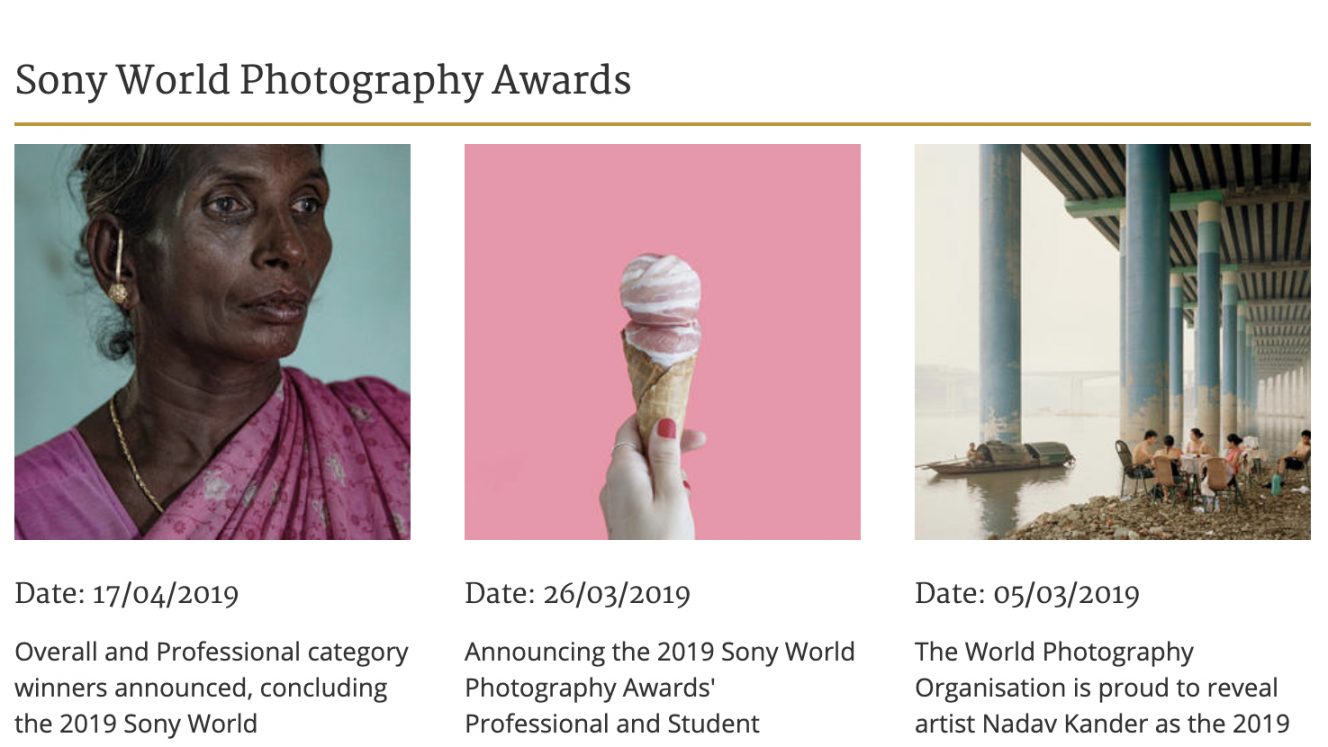This screenshot has height=747, width=1328.
Task: Click the text 'winners announced, concluding'
Action: 201,688
